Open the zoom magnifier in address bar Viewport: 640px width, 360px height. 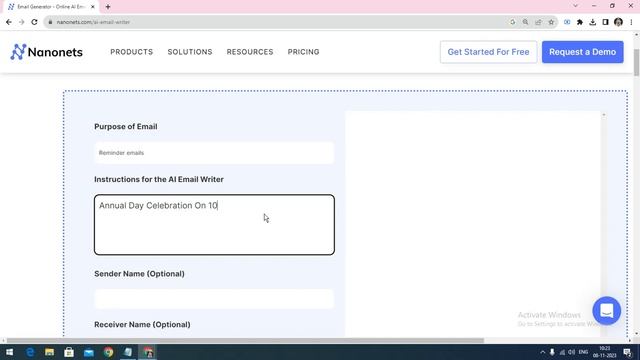tap(525, 22)
